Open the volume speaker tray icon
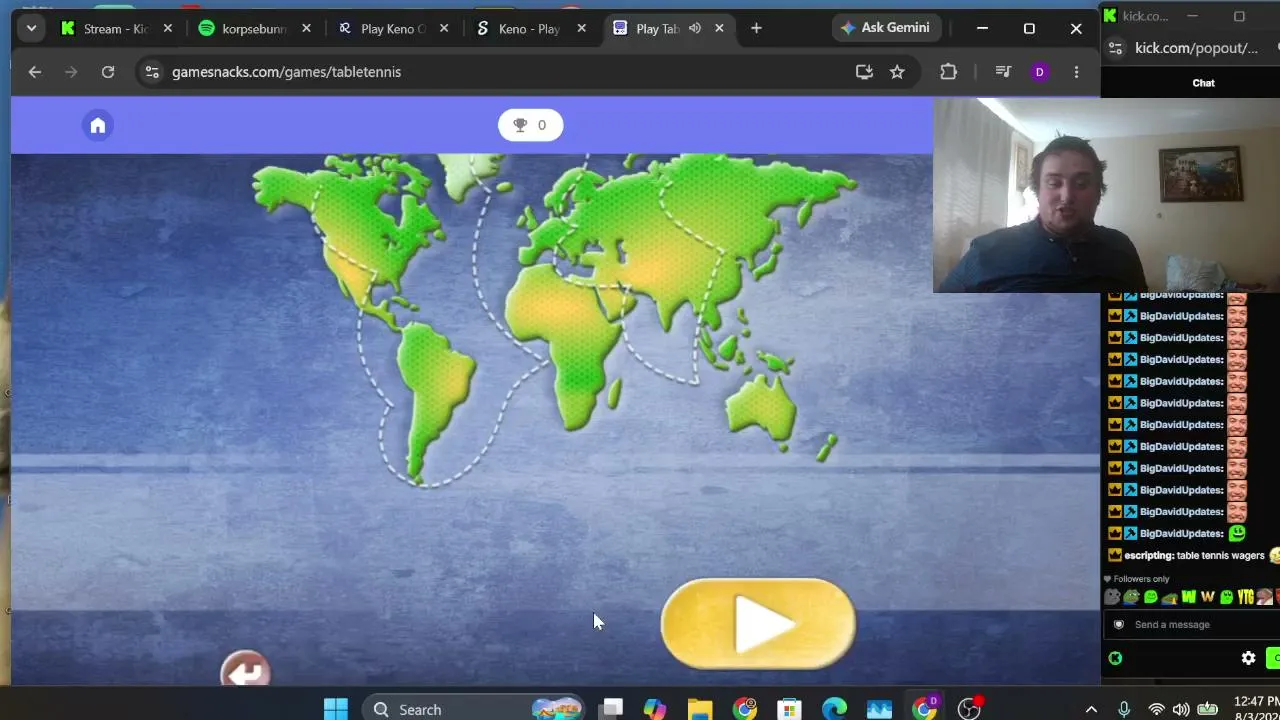This screenshot has width=1280, height=720. [x=1181, y=709]
